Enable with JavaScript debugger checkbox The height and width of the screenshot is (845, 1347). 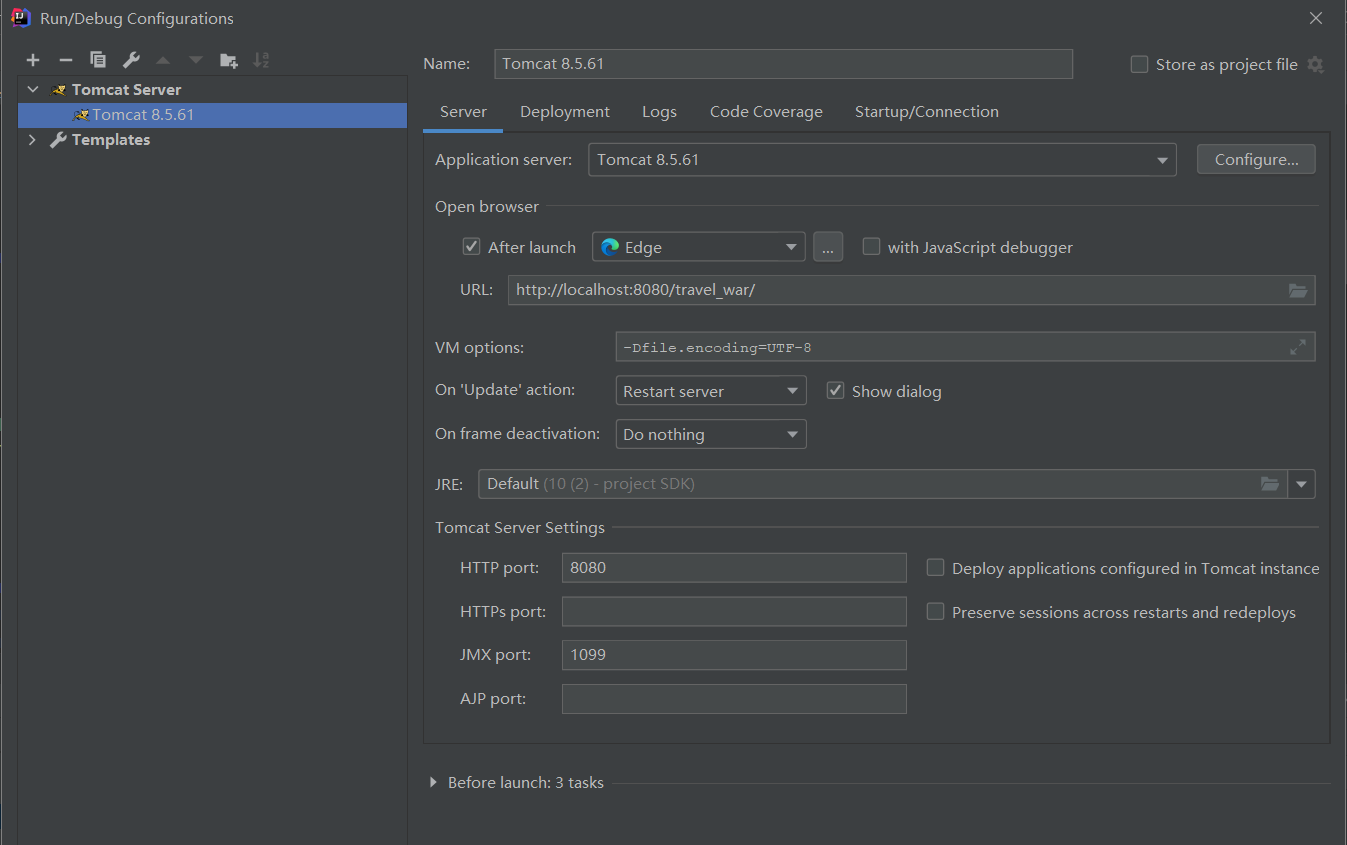871,246
